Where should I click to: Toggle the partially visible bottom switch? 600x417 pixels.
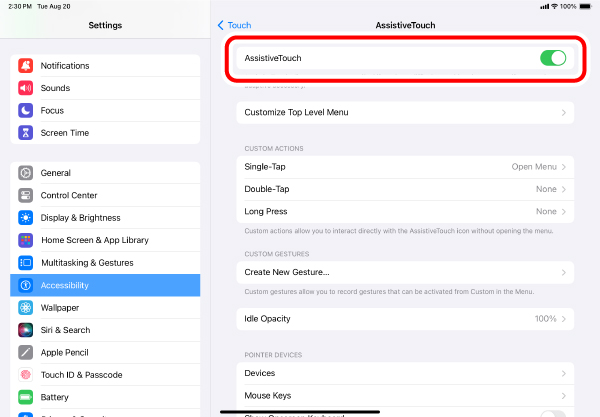tap(553, 414)
